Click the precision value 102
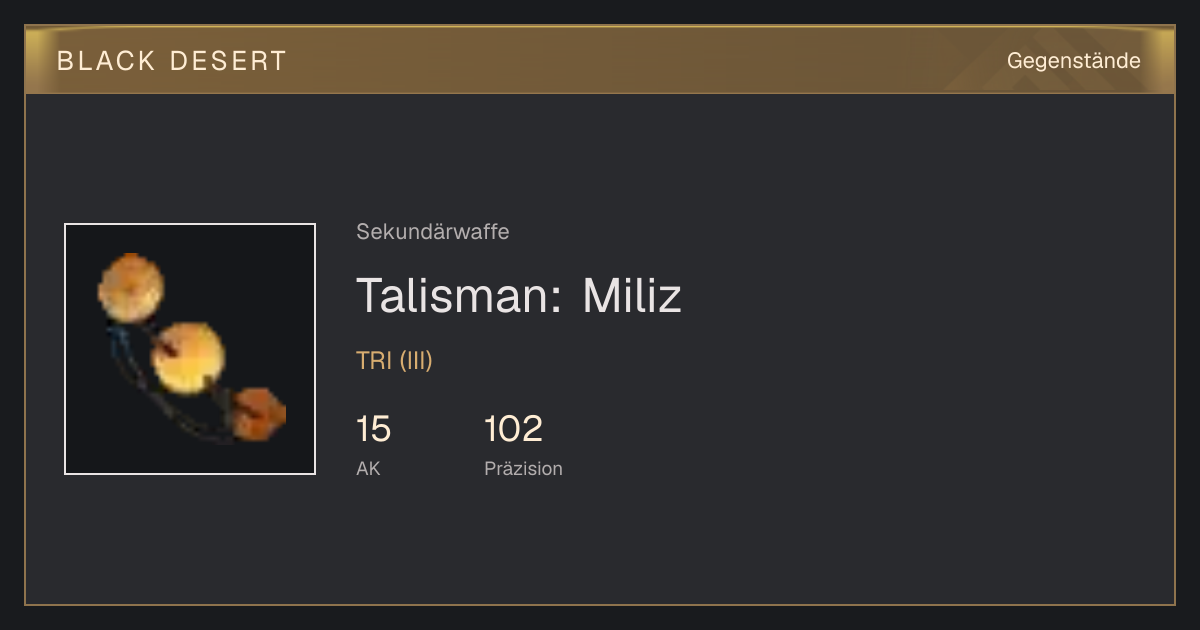Image resolution: width=1200 pixels, height=630 pixels. tap(513, 429)
